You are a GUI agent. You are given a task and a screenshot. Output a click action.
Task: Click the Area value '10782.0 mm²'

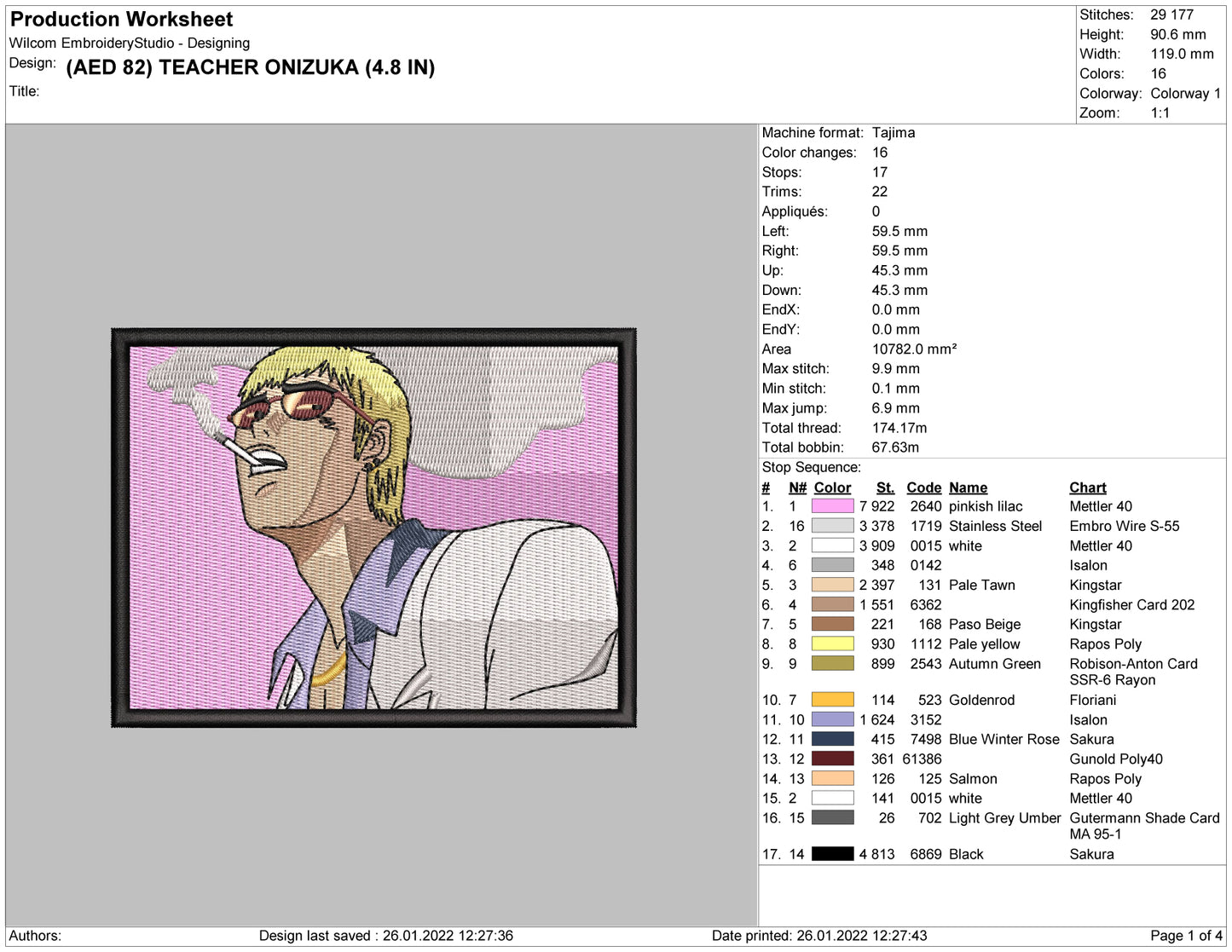[914, 349]
